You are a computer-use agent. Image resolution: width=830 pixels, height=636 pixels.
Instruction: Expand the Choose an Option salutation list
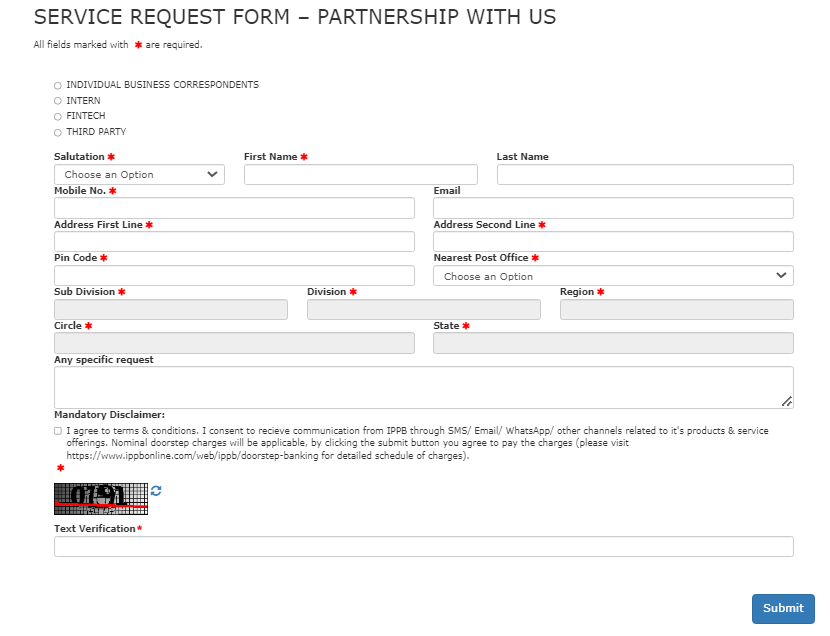click(139, 174)
